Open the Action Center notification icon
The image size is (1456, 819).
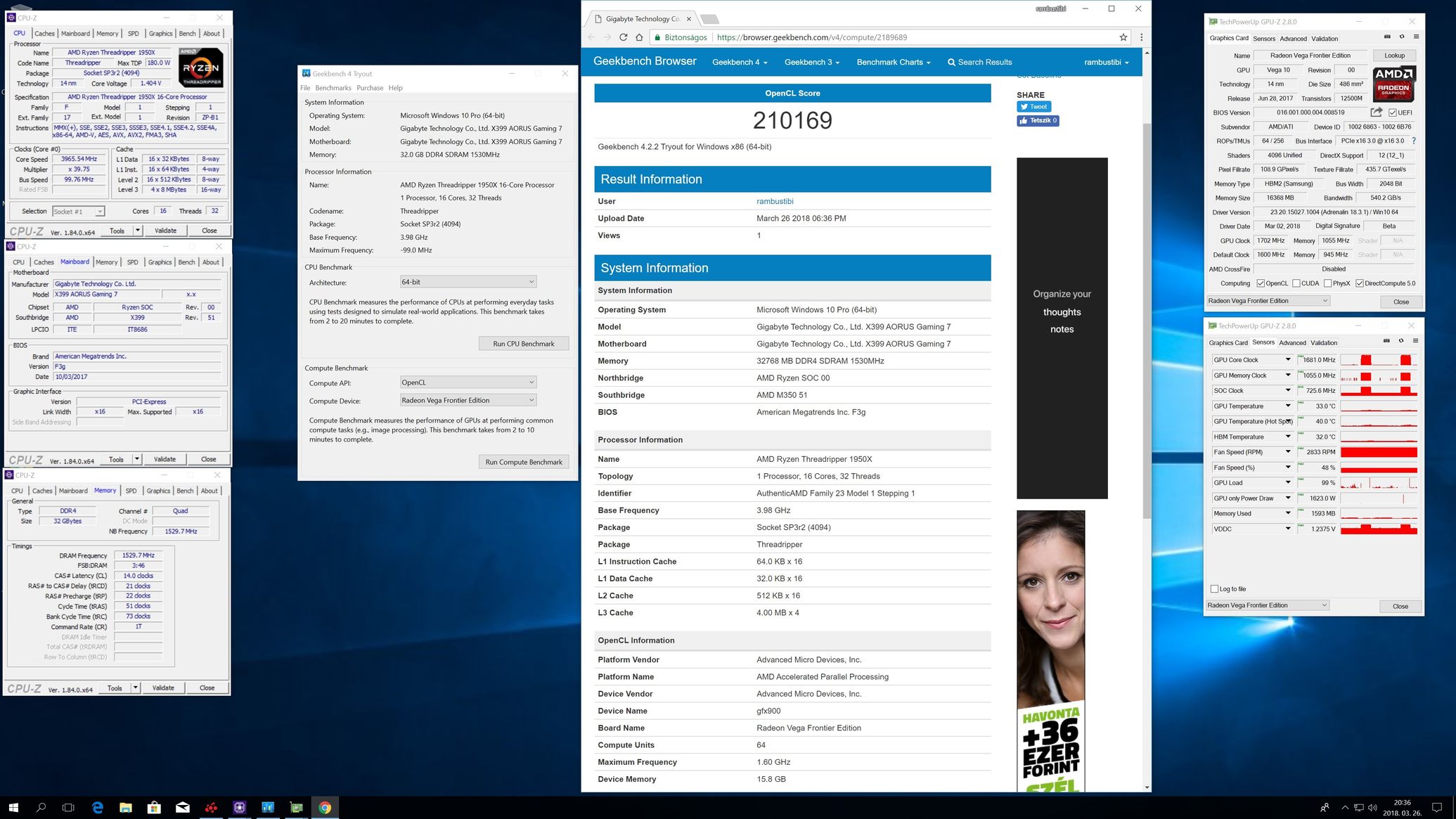[1437, 808]
